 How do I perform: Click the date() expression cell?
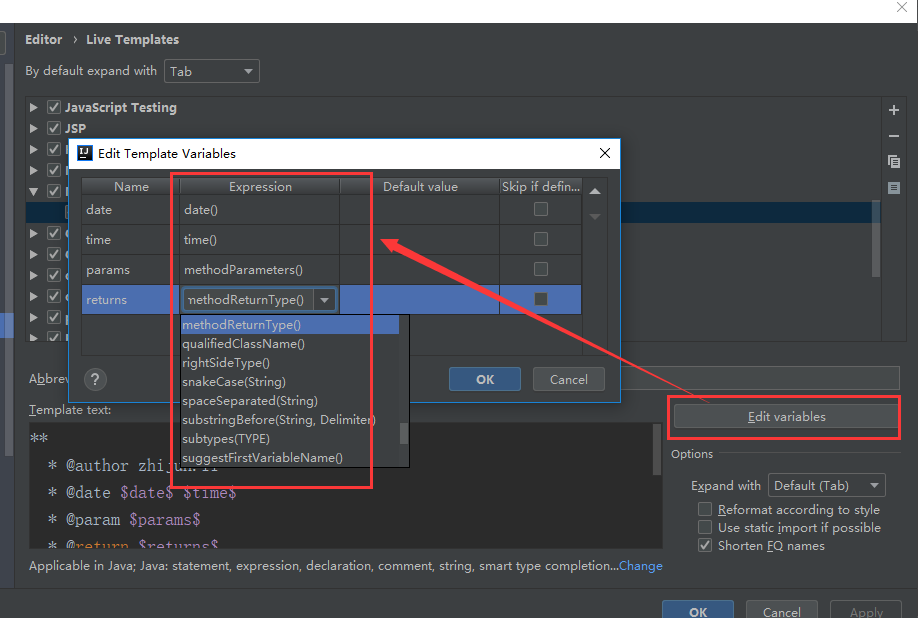[260, 210]
